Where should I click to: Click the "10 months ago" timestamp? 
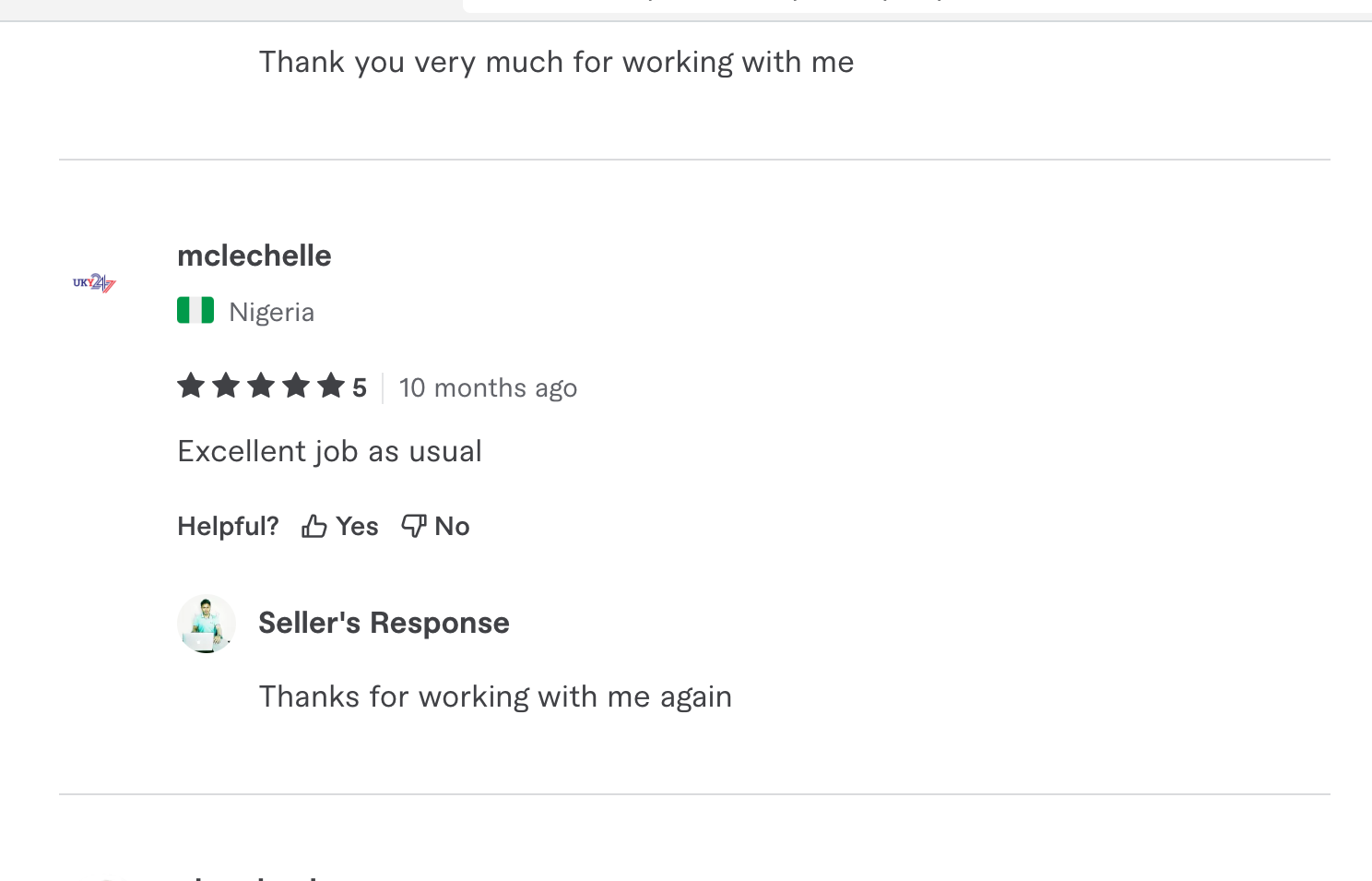488,387
